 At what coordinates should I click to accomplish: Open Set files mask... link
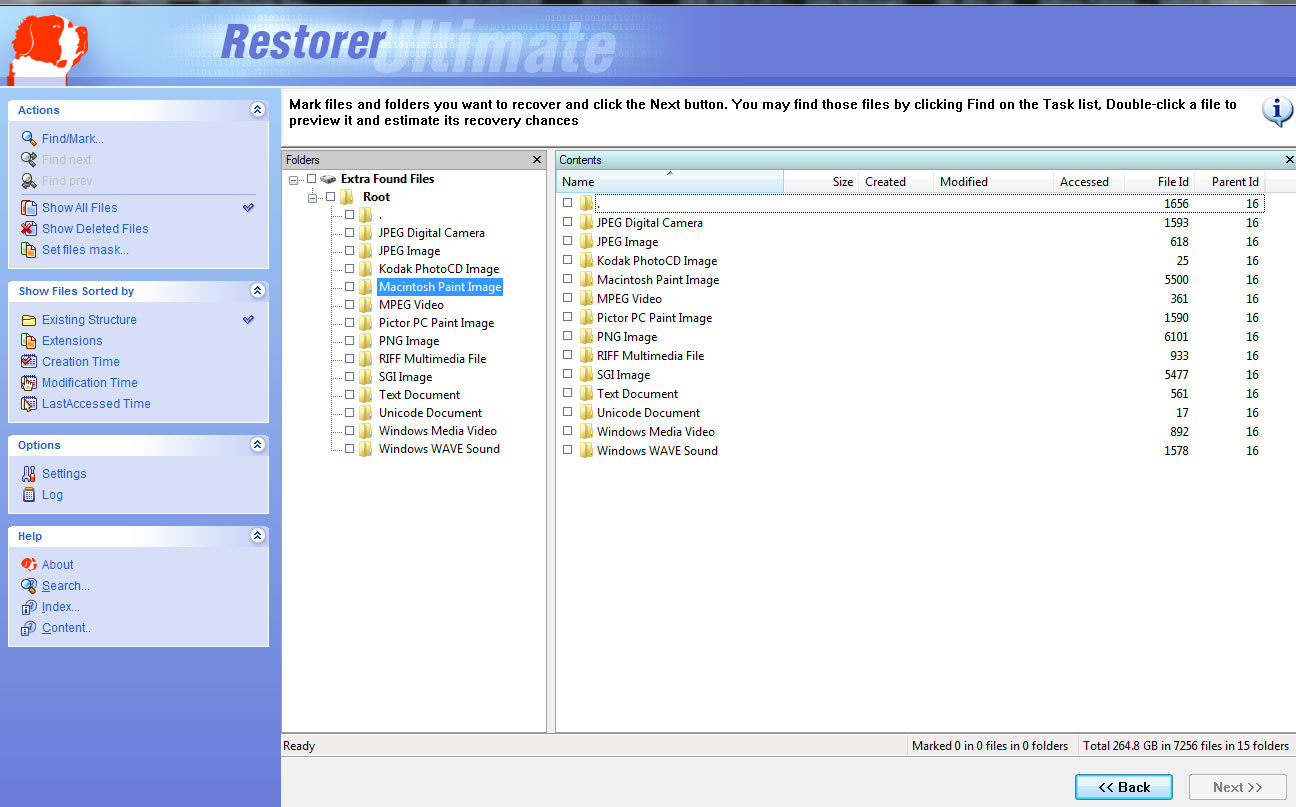(x=85, y=250)
